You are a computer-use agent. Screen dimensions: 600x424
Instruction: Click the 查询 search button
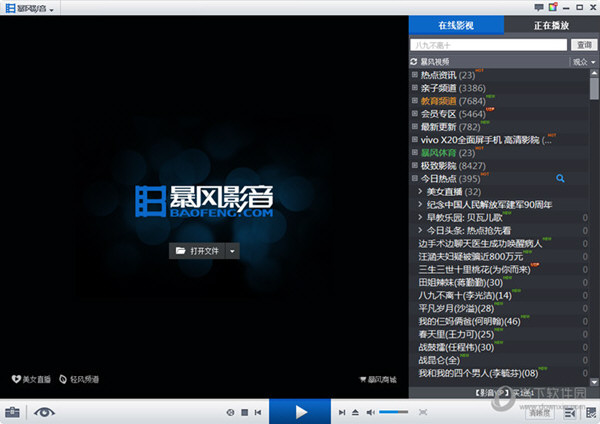coord(583,45)
